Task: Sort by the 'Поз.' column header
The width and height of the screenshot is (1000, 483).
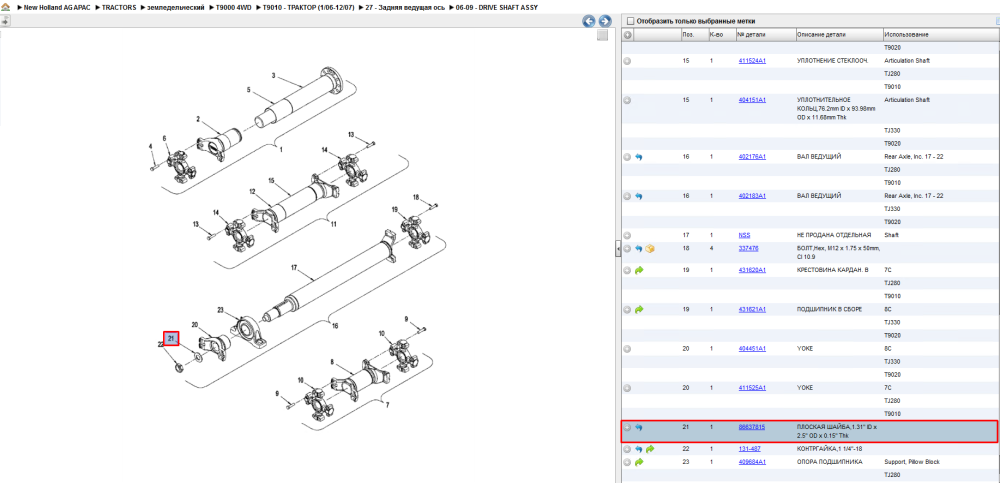Action: 694,34
